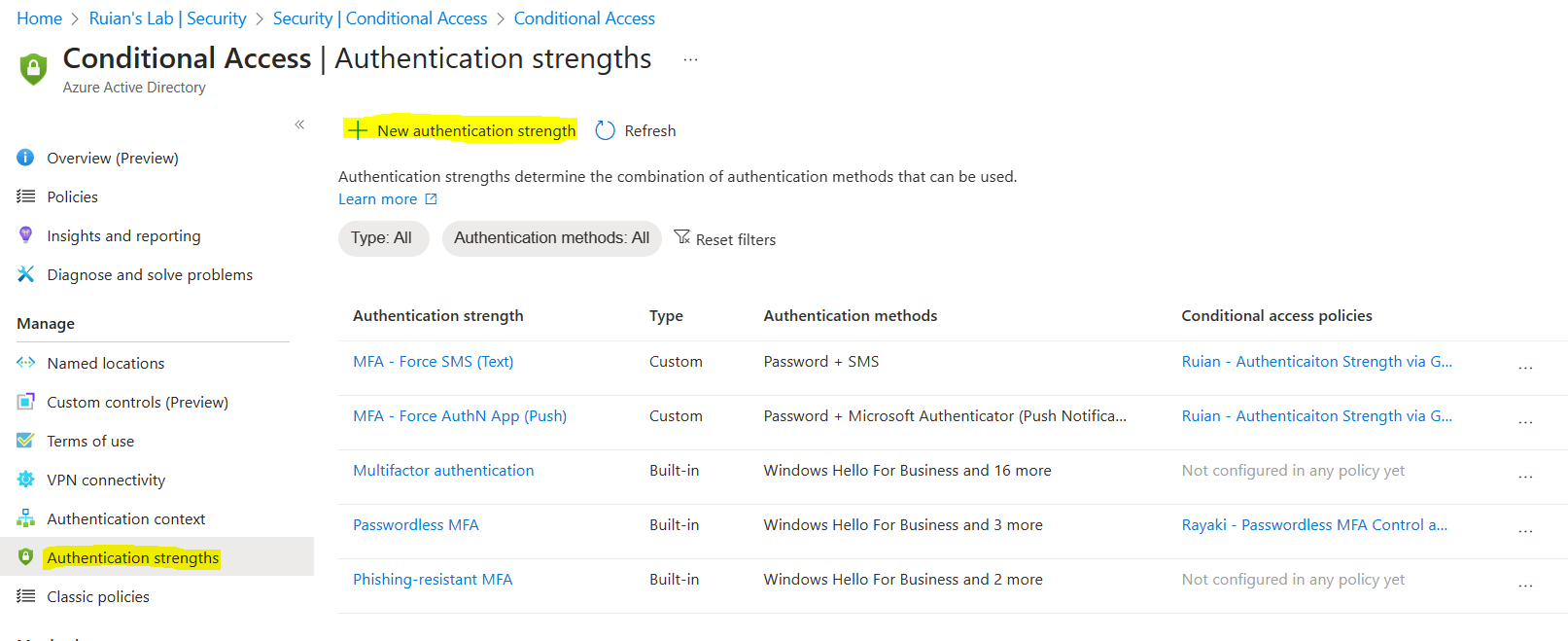The width and height of the screenshot is (1568, 641).
Task: Click the Policies list icon
Action: tap(25, 196)
